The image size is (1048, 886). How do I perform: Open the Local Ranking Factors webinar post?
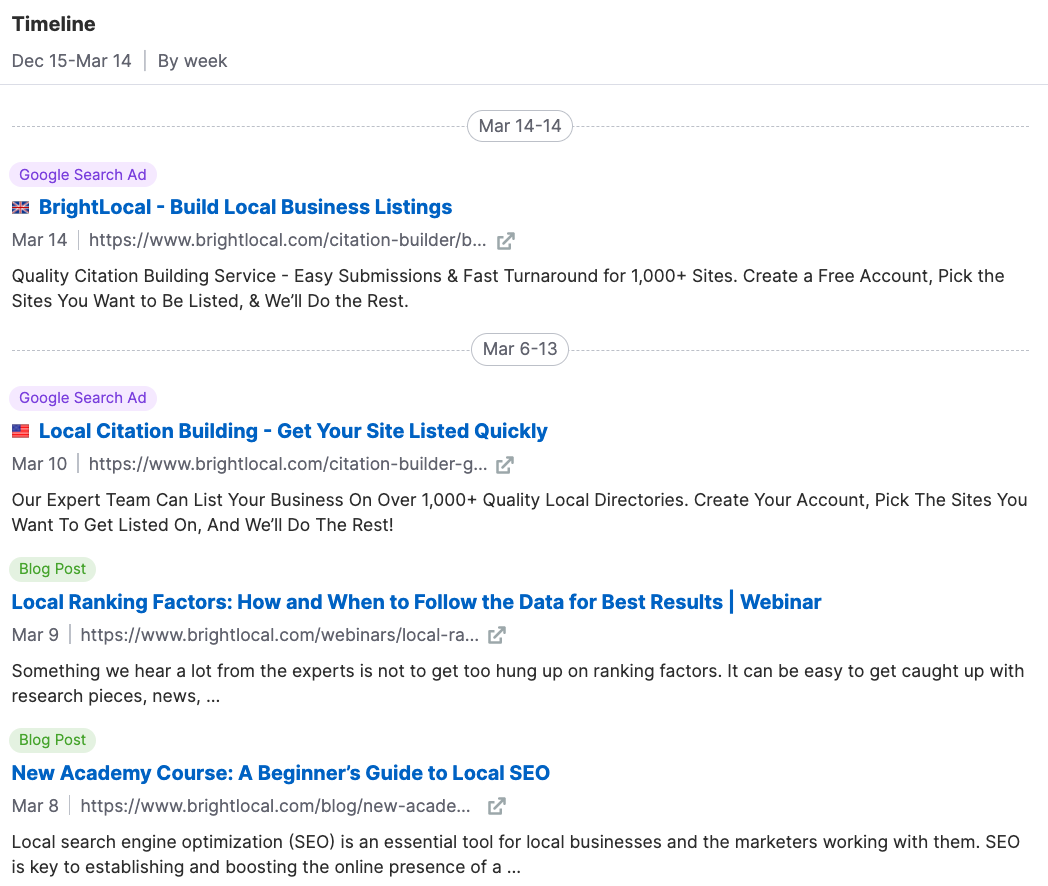click(x=416, y=602)
